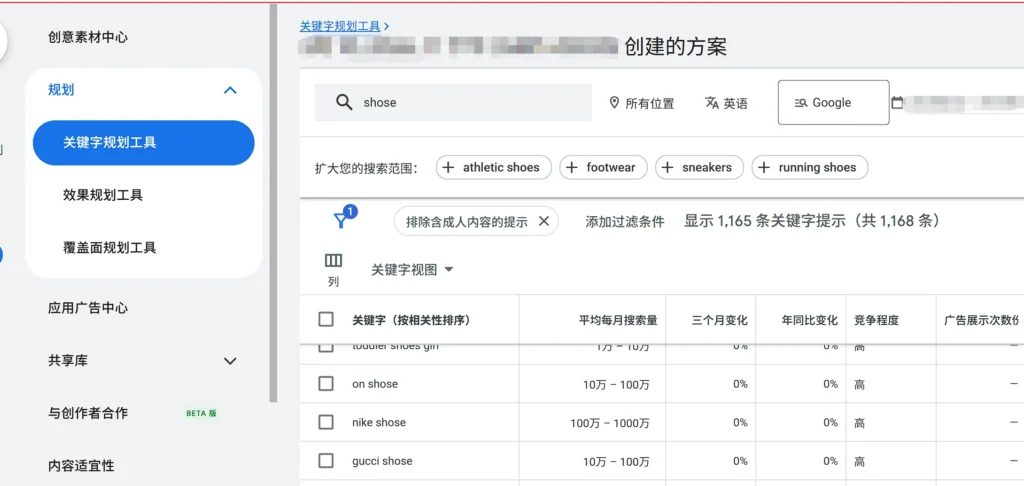The width and height of the screenshot is (1024, 486).
Task: Open 与创作者合作 in sidebar
Action: tap(88, 413)
